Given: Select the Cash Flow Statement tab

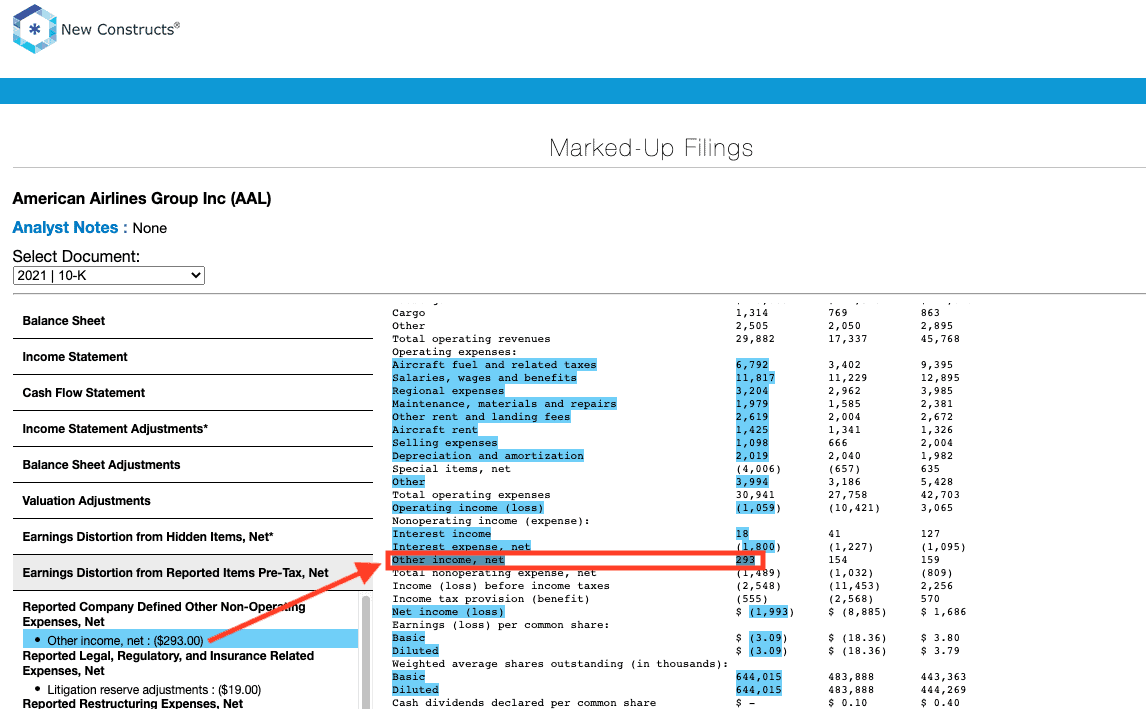Looking at the screenshot, I should pos(193,393).
